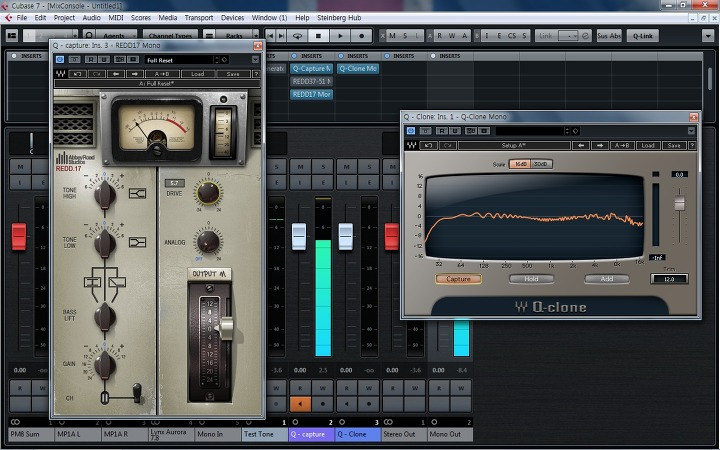This screenshot has height=450, width=720.
Task: Load previous preset arrow in Q-Clone toolbar
Action: [581, 145]
